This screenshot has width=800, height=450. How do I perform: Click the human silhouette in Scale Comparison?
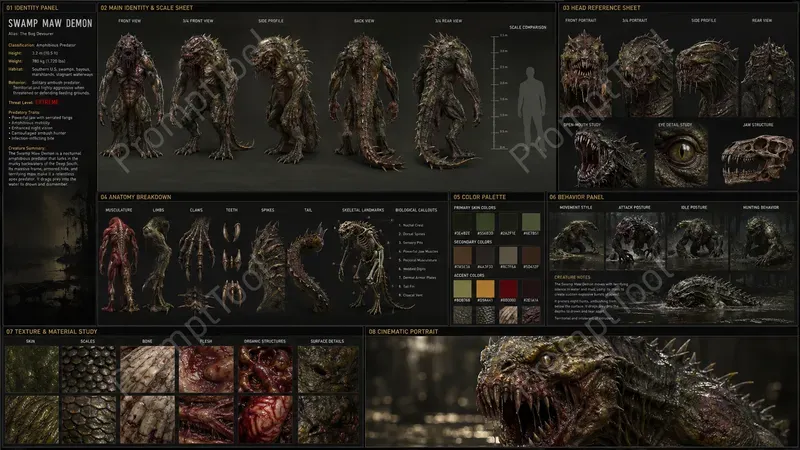tap(531, 110)
